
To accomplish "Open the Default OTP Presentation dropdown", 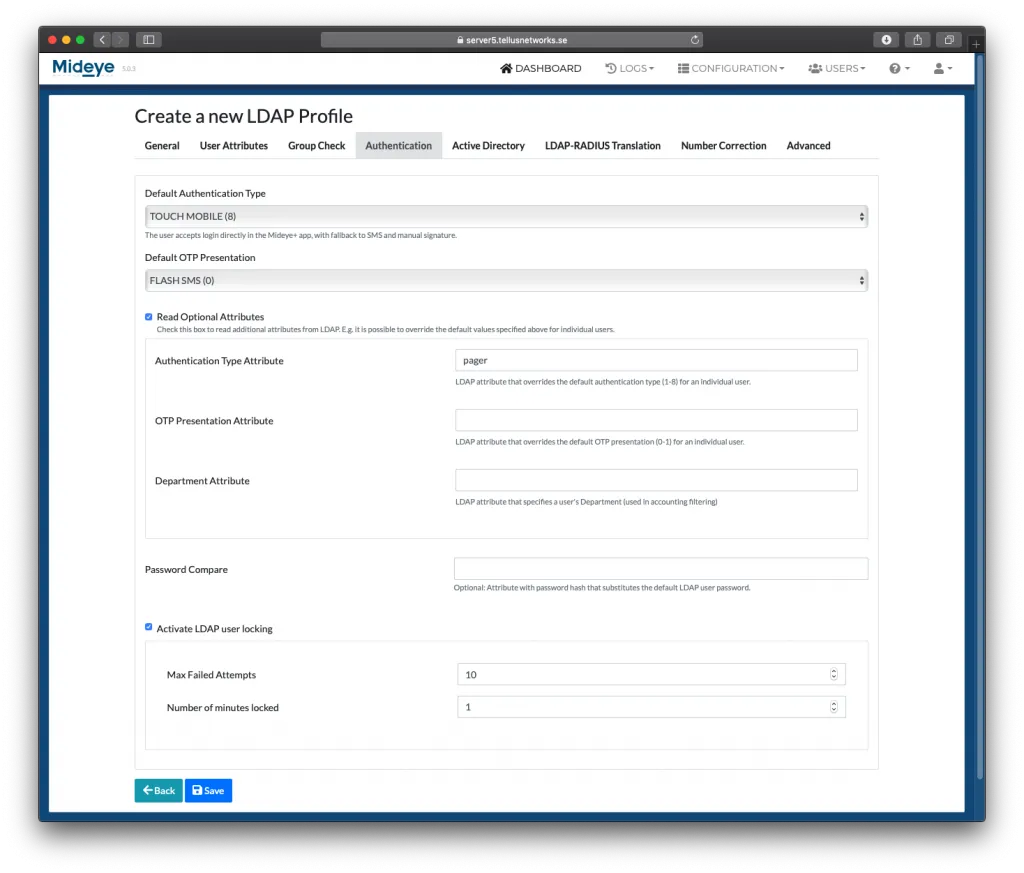I will tap(506, 280).
